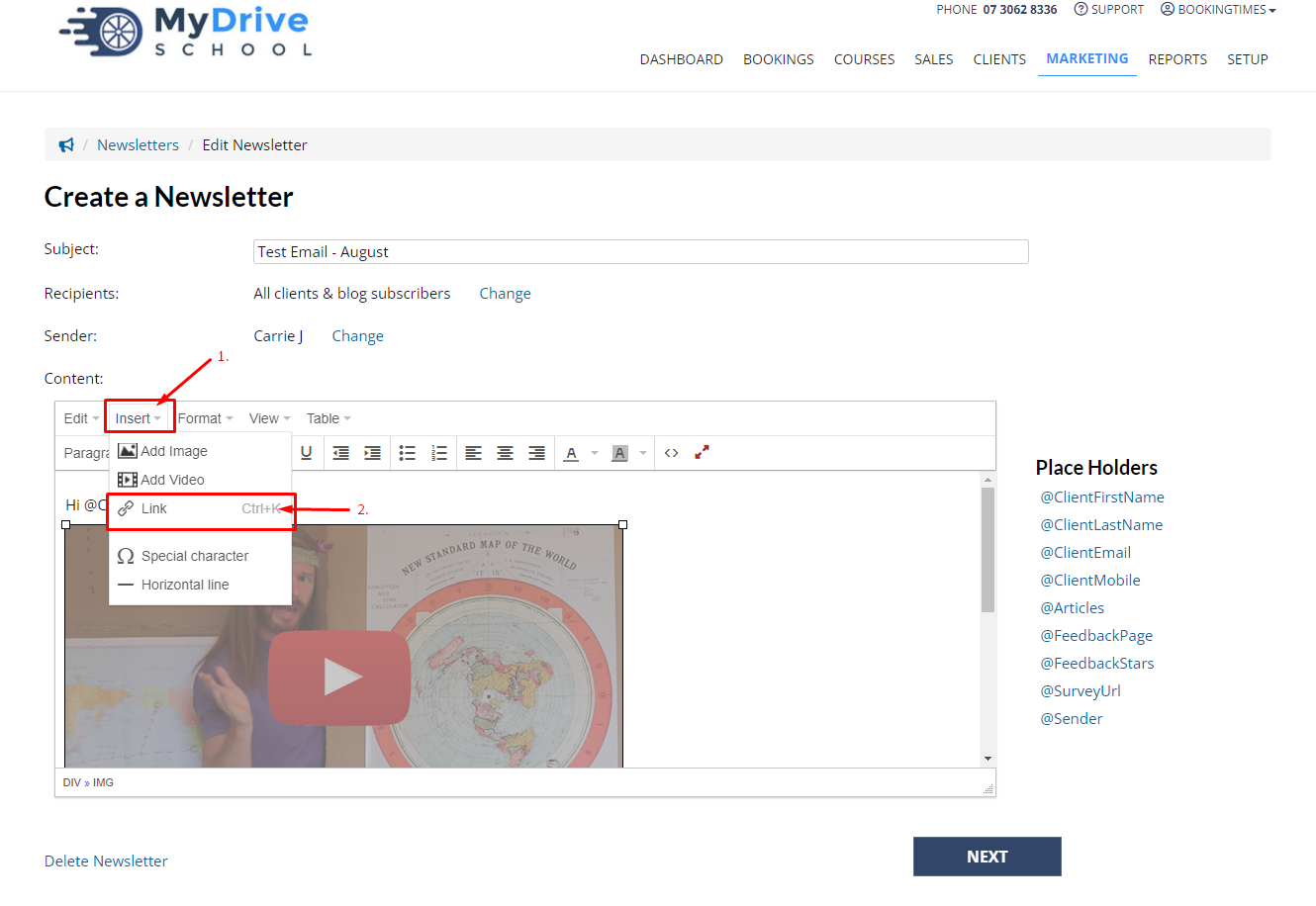Screen dimensions: 1316x906
Task: Insert @ClientEmail placeholder
Action: 1085,553
